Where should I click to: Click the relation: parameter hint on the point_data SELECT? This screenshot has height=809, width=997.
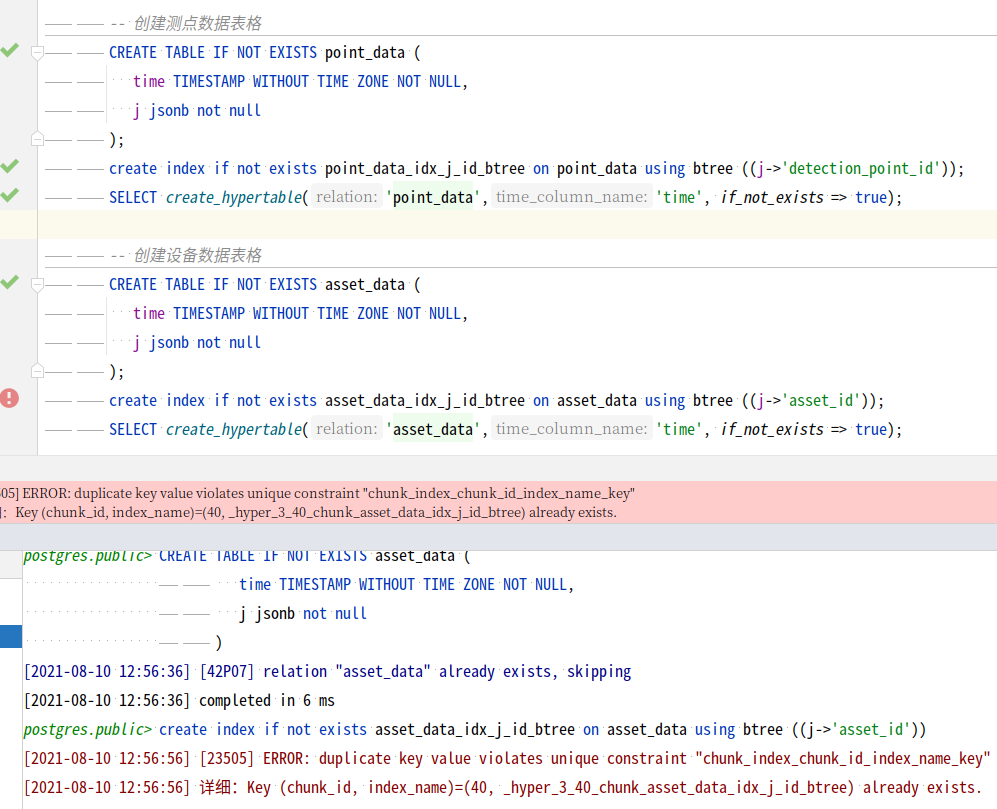(x=345, y=197)
